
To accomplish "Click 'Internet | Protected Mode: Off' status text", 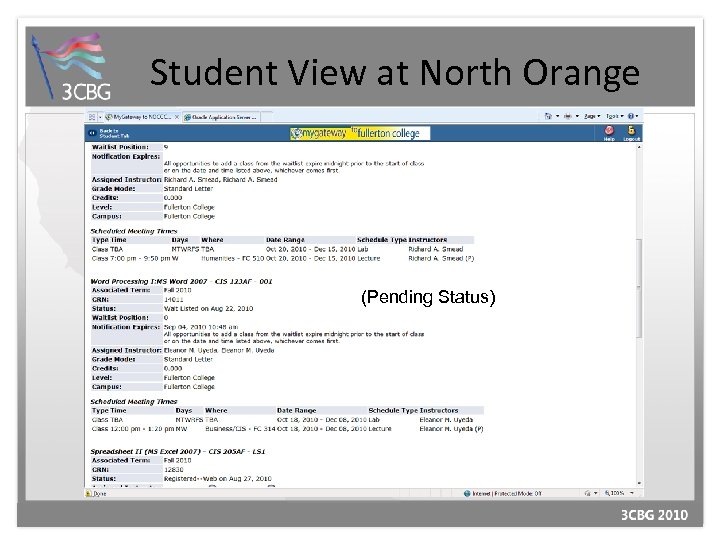I will (507, 494).
